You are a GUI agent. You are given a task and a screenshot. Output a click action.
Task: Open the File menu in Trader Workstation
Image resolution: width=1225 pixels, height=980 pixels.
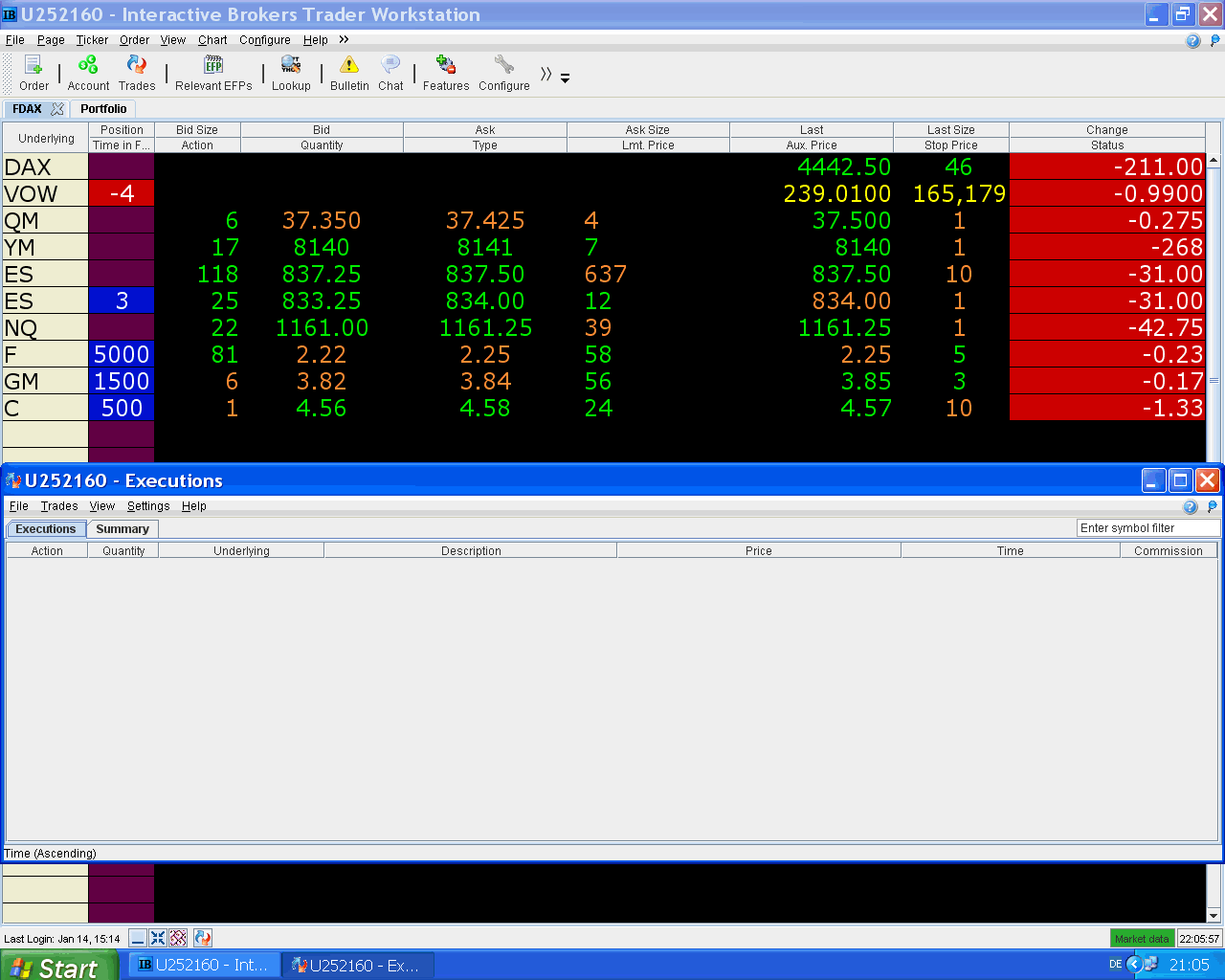pos(14,40)
